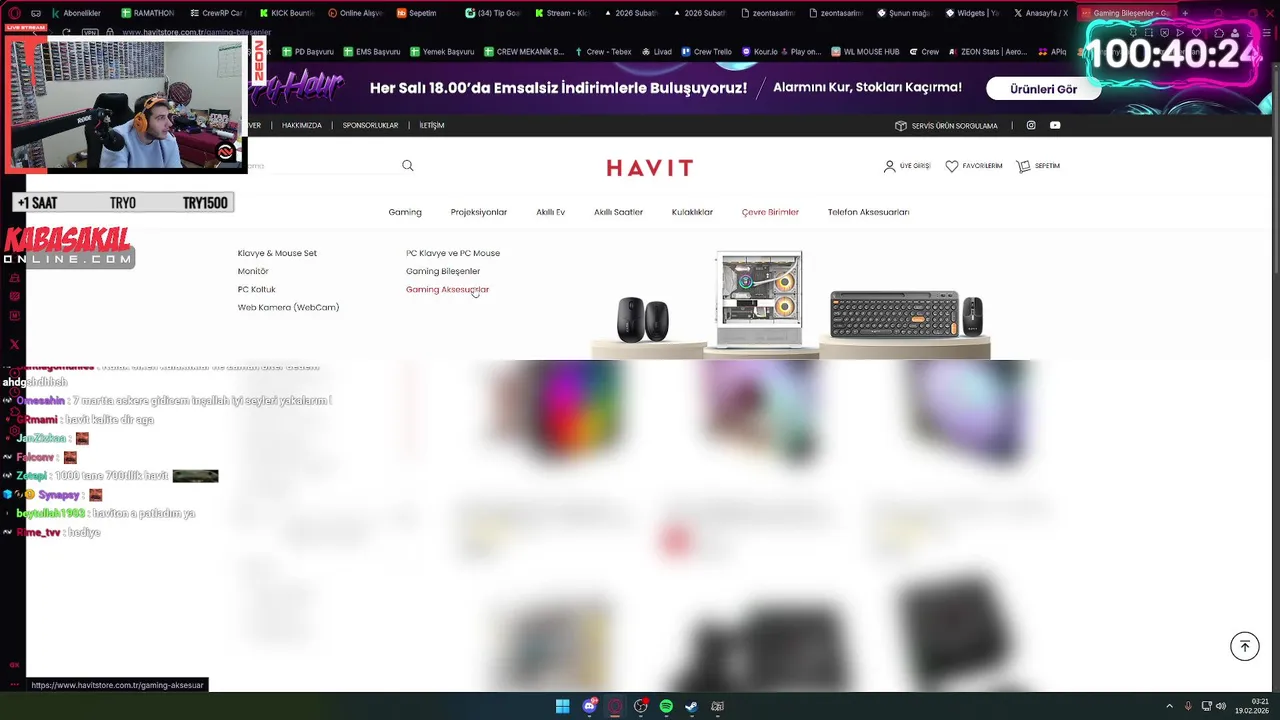Open the Kulaklıklar menu
Image resolution: width=1280 pixels, height=720 pixels.
coord(692,212)
